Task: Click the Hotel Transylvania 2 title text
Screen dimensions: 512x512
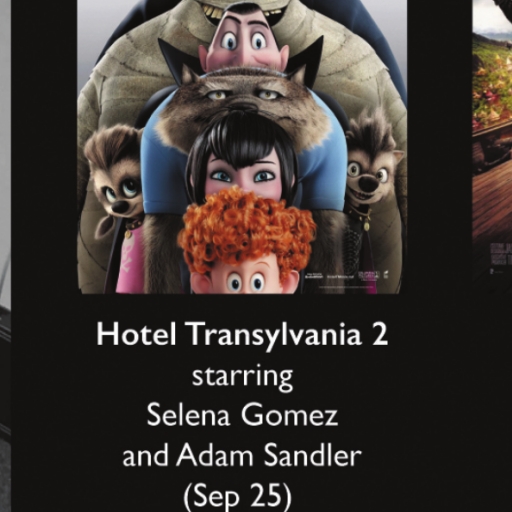Action: [242, 334]
